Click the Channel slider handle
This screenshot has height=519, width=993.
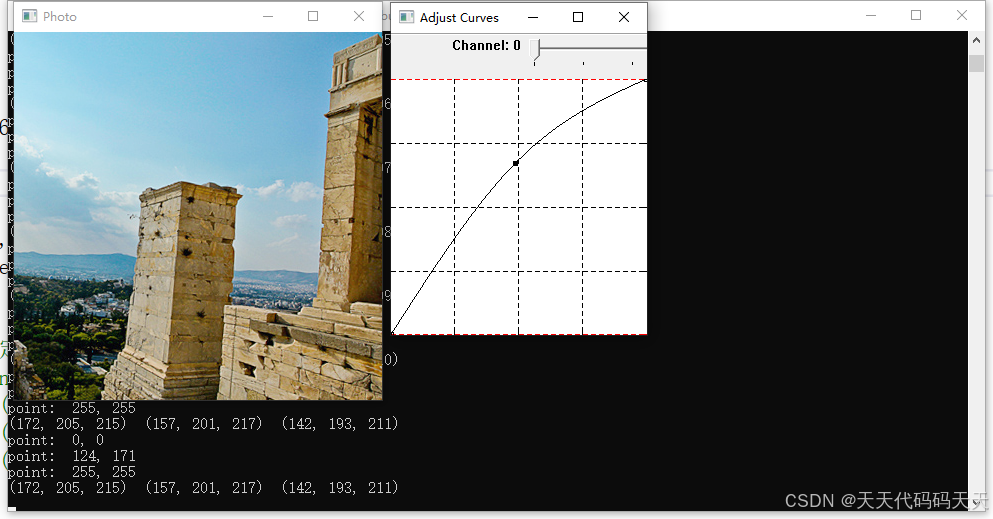point(535,49)
